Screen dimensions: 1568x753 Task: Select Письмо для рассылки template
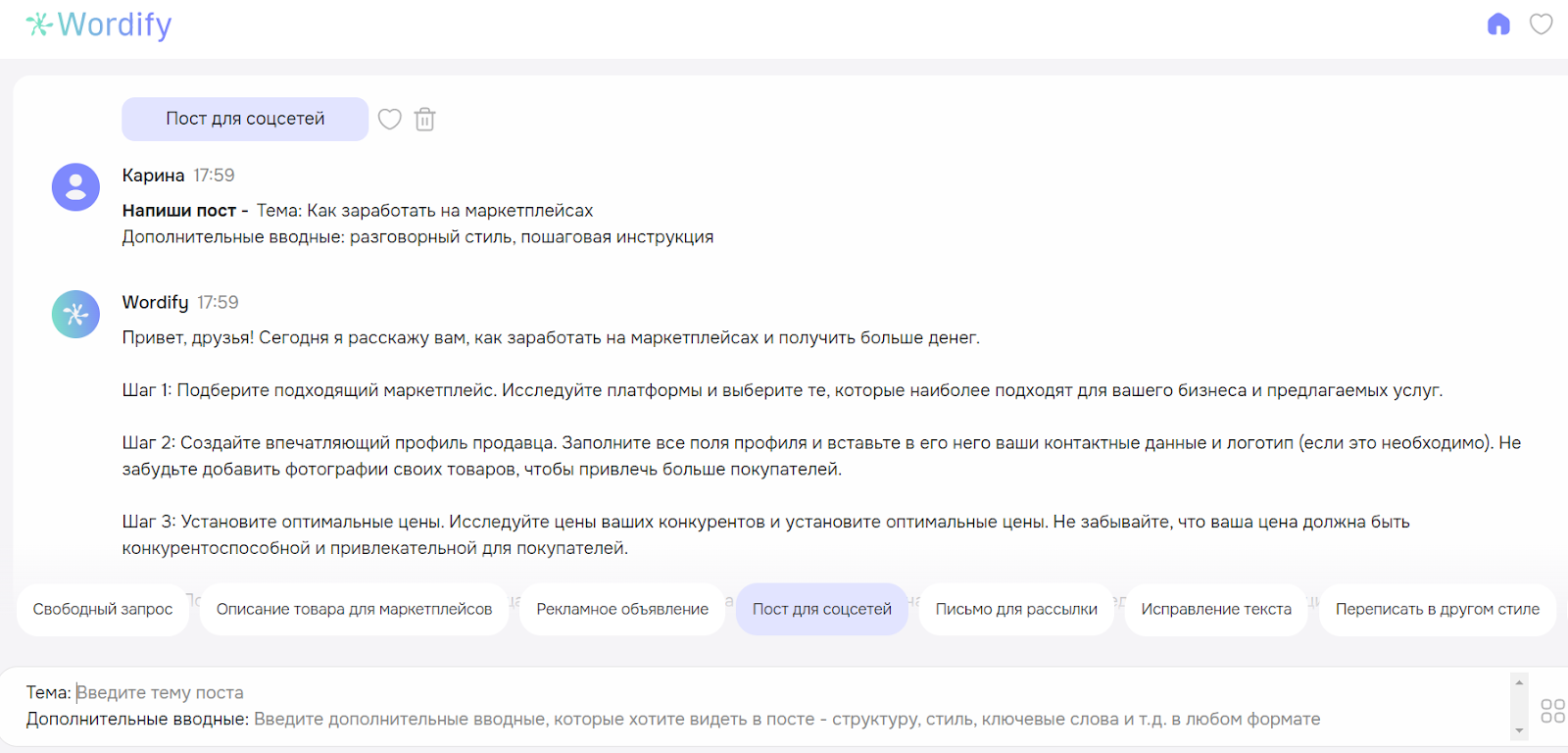1016,609
